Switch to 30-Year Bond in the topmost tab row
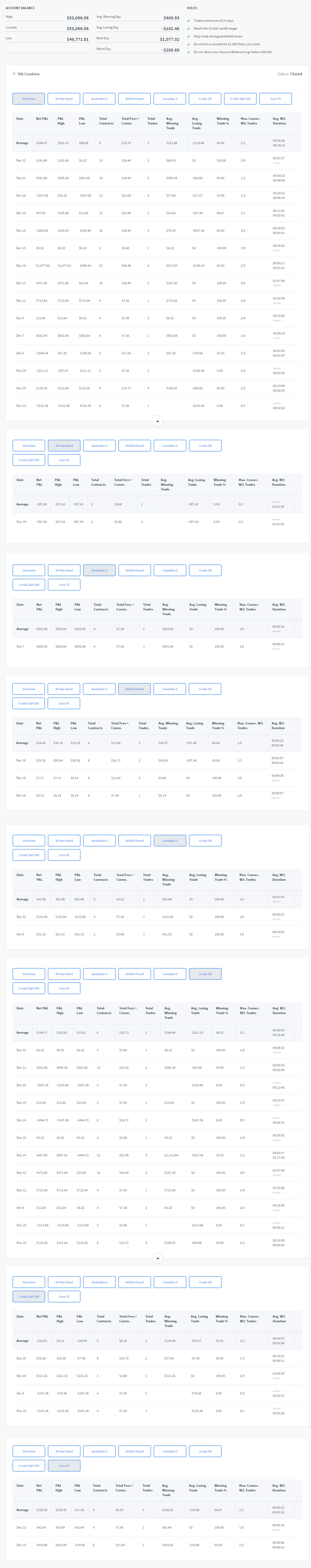Viewport: 311px width, 1568px height. click(64, 99)
